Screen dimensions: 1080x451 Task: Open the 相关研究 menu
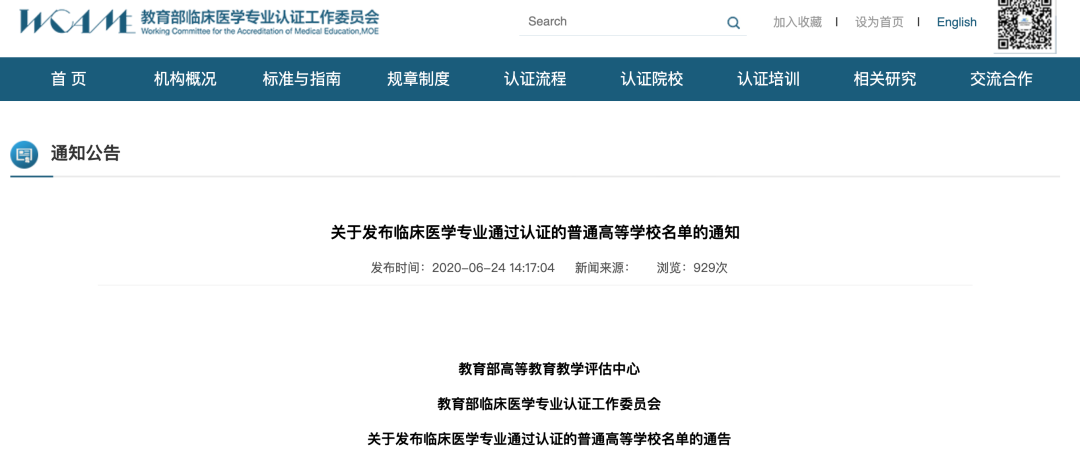(x=885, y=79)
